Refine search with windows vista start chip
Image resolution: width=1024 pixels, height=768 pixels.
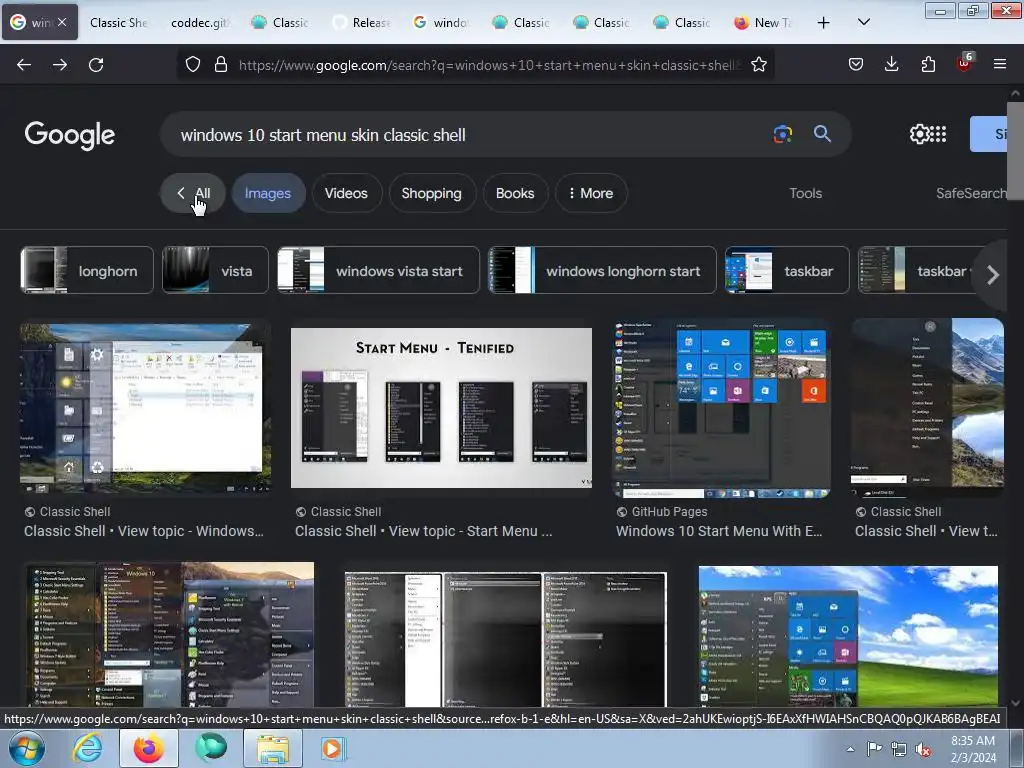pyautogui.click(x=378, y=270)
